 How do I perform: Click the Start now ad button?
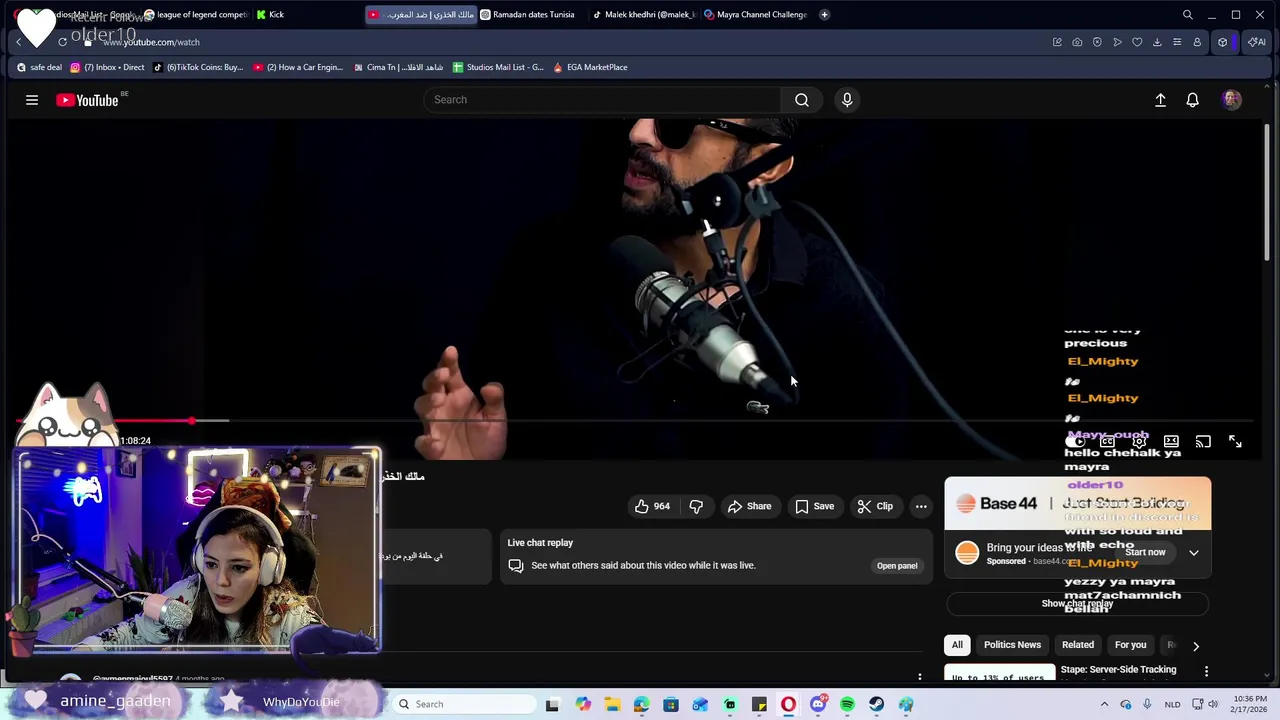1145,552
